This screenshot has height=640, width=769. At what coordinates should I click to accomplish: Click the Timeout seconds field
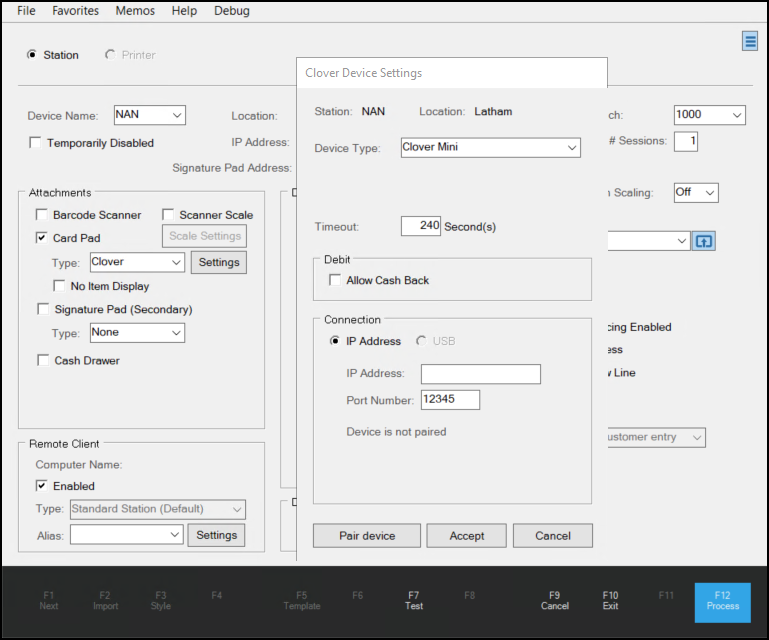[x=421, y=226]
